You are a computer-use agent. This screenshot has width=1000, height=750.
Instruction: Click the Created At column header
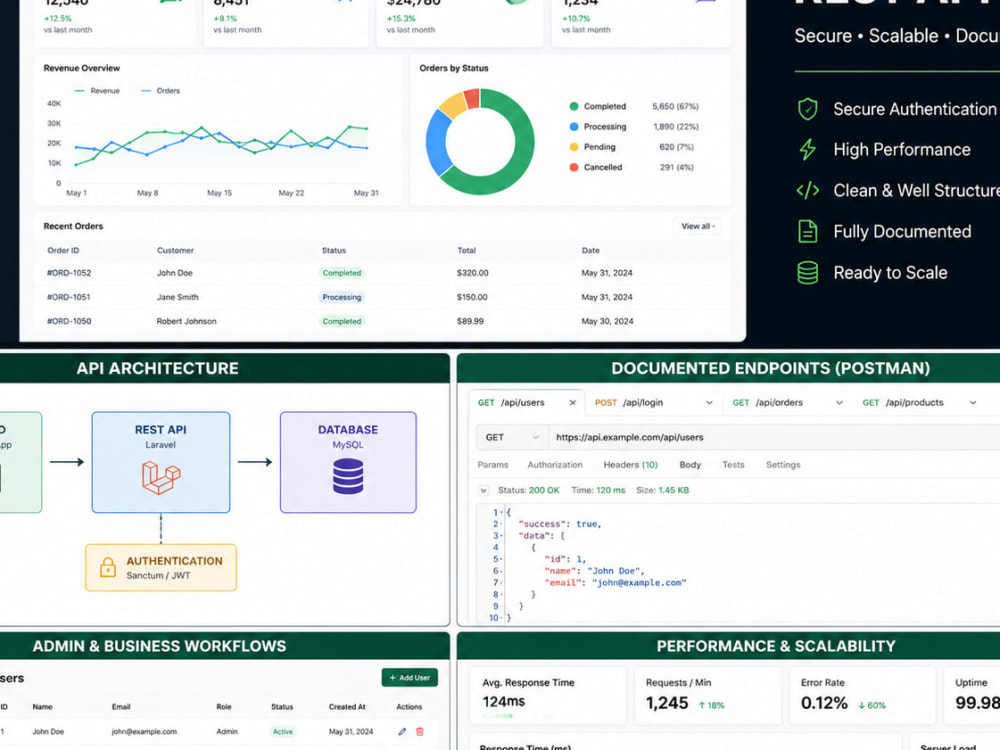click(x=347, y=707)
